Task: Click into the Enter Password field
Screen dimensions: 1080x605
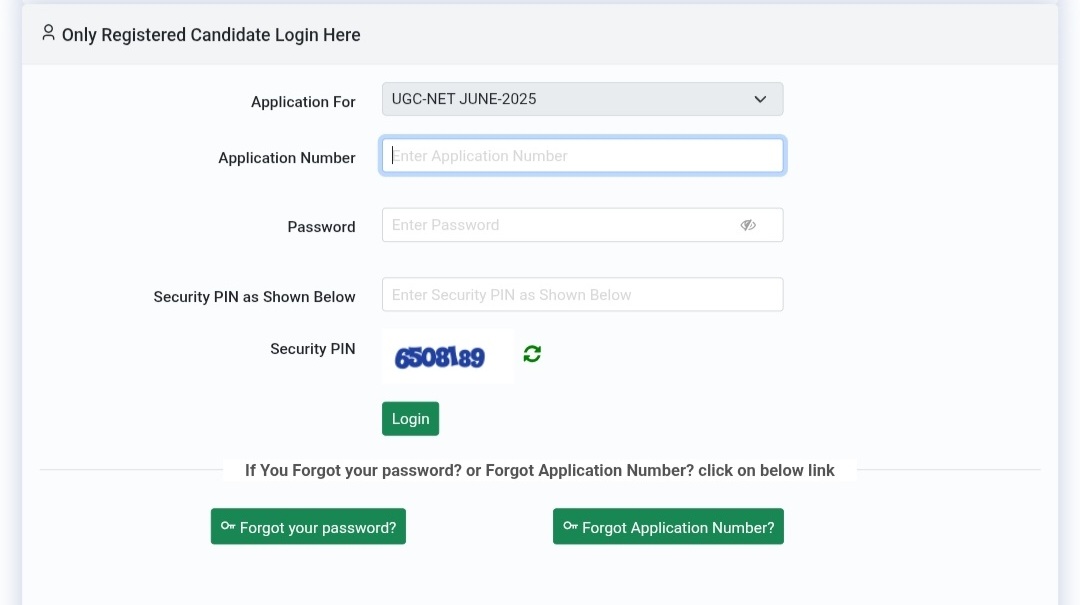Action: click(x=560, y=225)
